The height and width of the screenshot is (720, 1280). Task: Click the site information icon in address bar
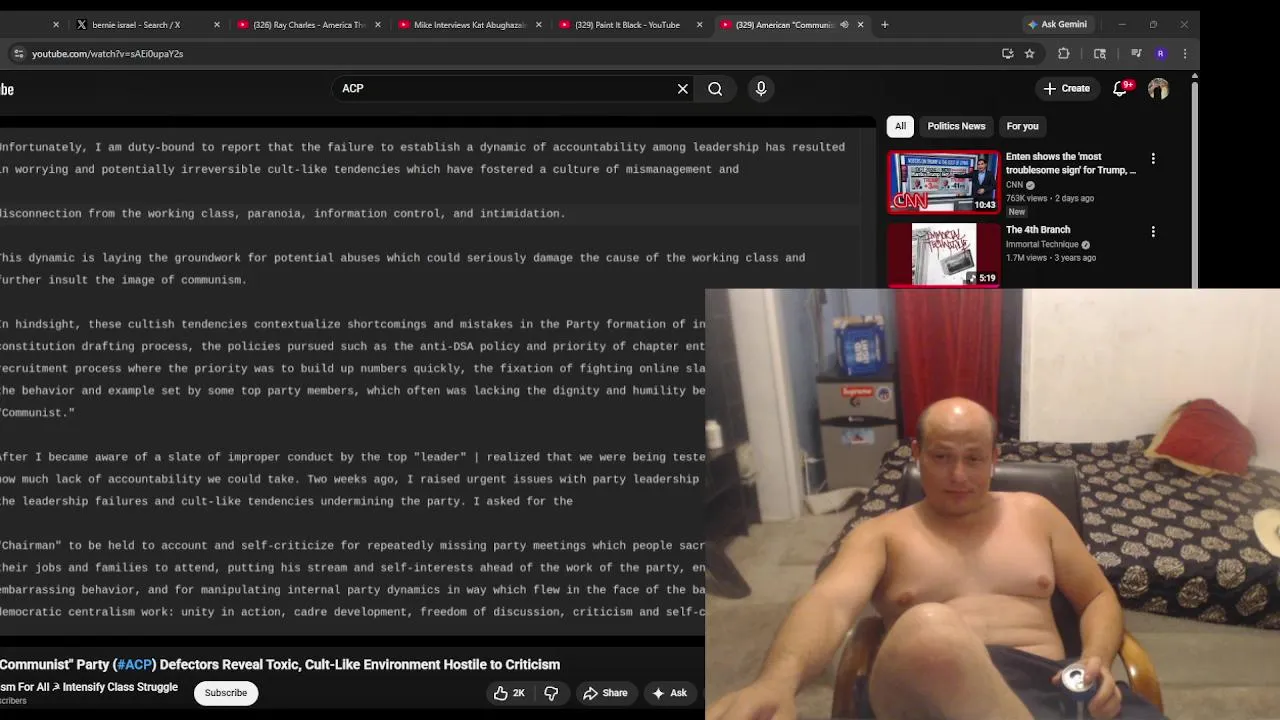(x=18, y=54)
